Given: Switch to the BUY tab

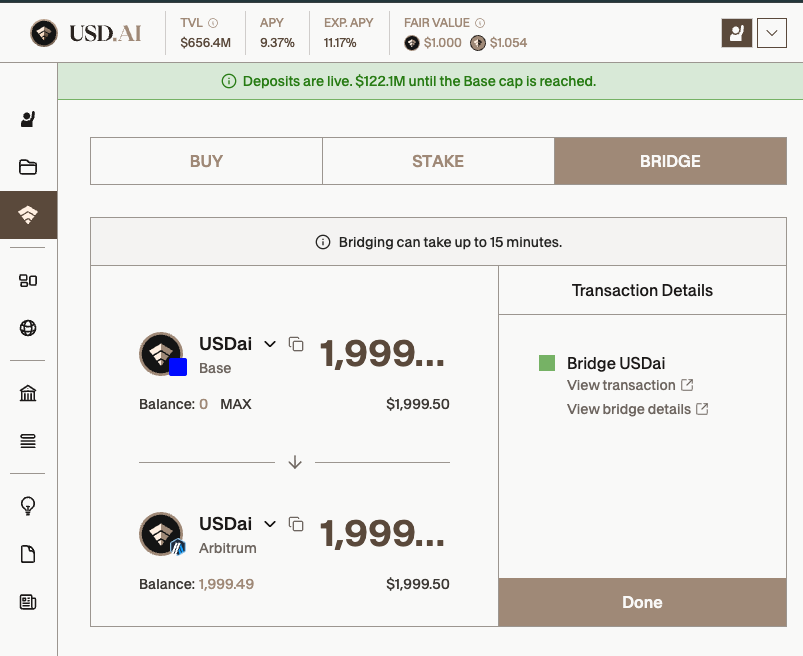Looking at the screenshot, I should [206, 161].
